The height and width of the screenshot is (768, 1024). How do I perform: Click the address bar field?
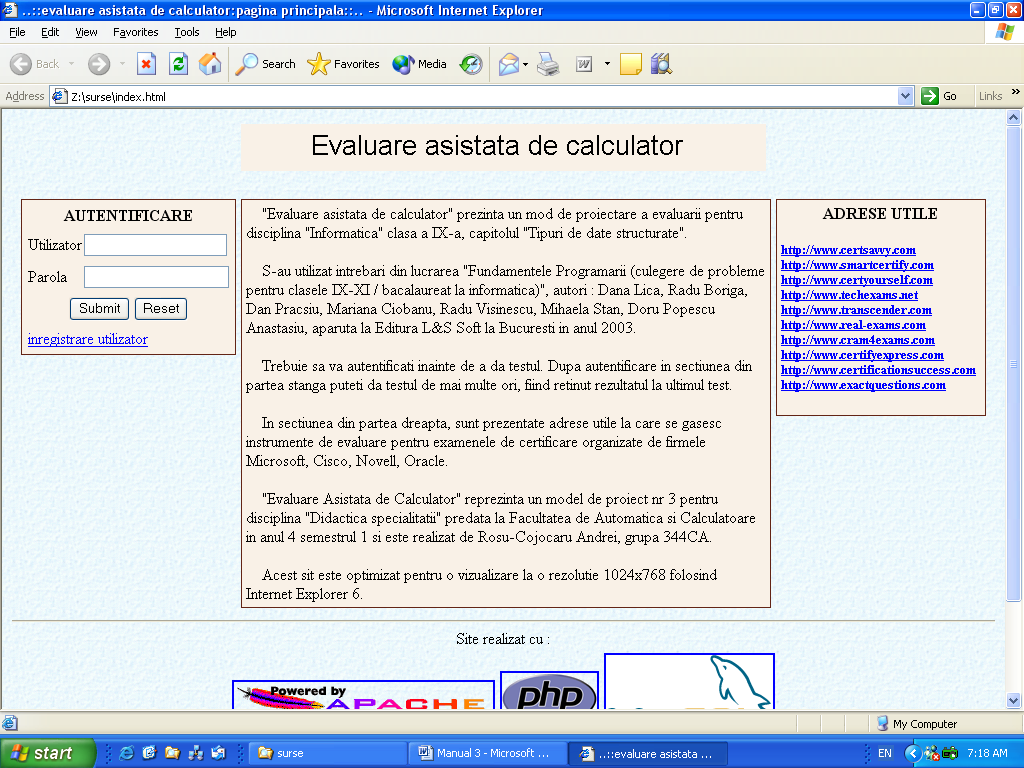point(483,97)
